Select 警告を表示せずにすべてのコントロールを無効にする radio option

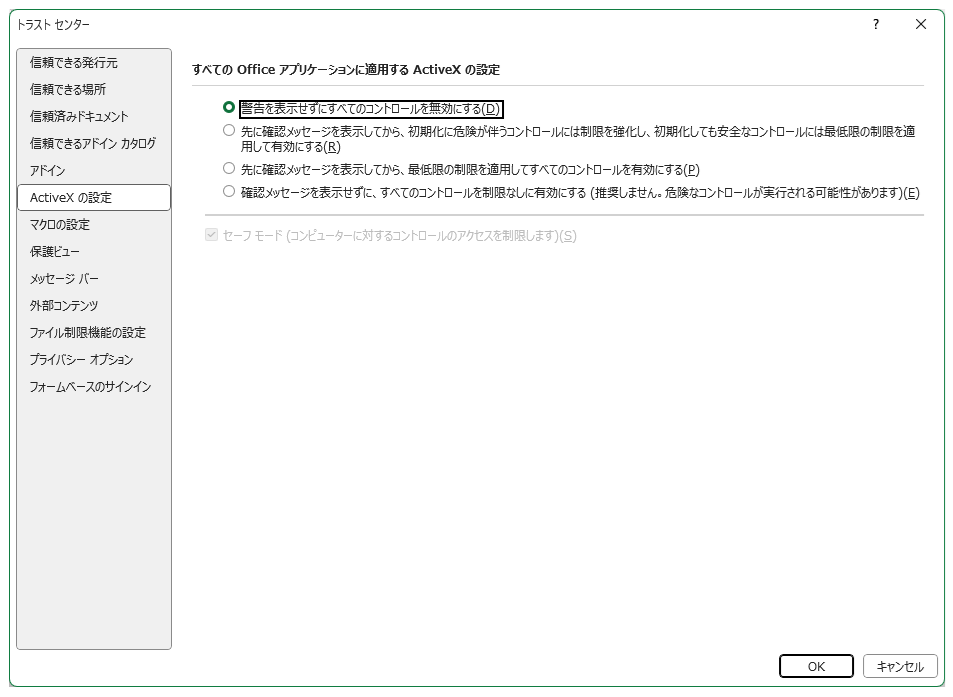229,108
